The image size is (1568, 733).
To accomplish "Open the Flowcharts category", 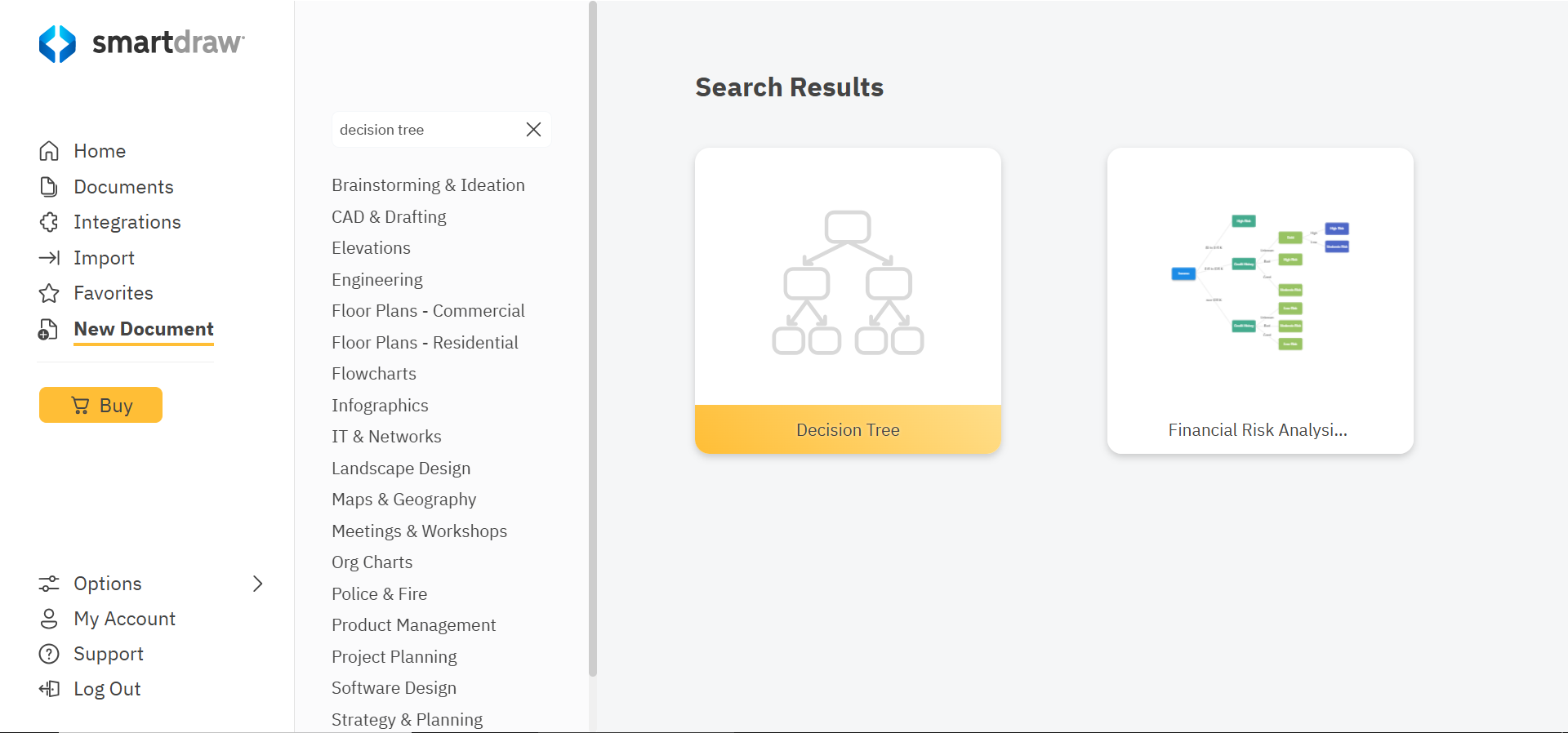I will click(x=374, y=374).
